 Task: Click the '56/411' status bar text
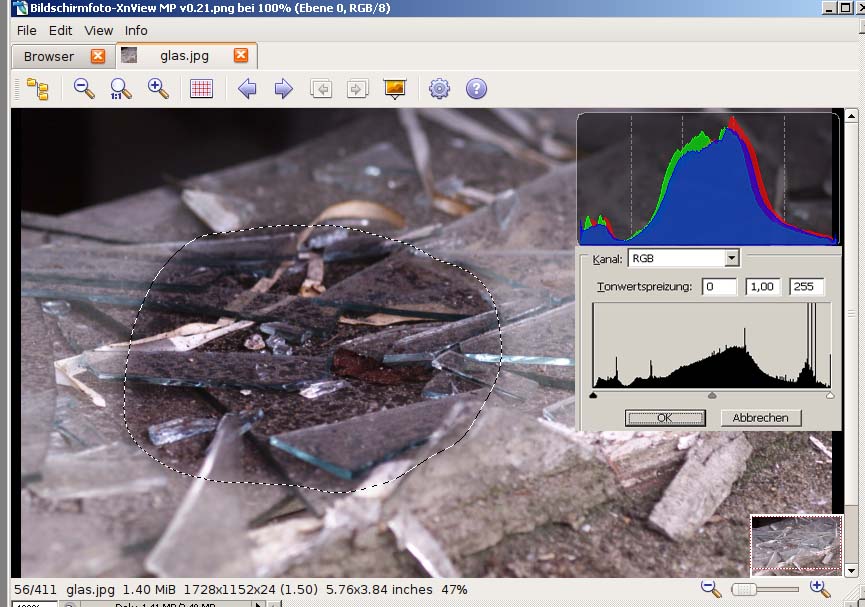35,589
